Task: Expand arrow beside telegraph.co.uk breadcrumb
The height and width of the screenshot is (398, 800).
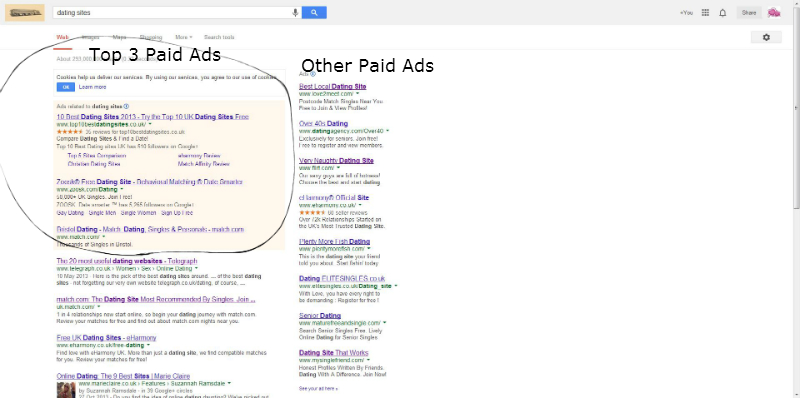Action: click(x=196, y=268)
